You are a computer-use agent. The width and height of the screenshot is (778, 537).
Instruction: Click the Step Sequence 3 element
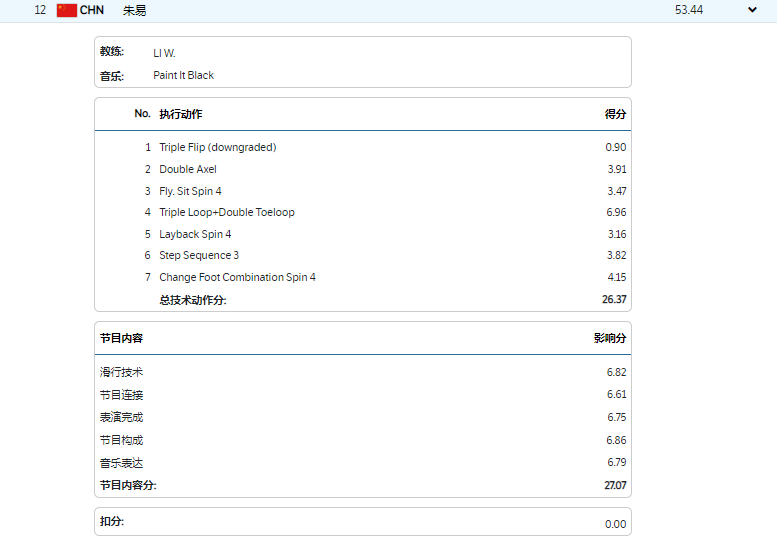[199, 255]
